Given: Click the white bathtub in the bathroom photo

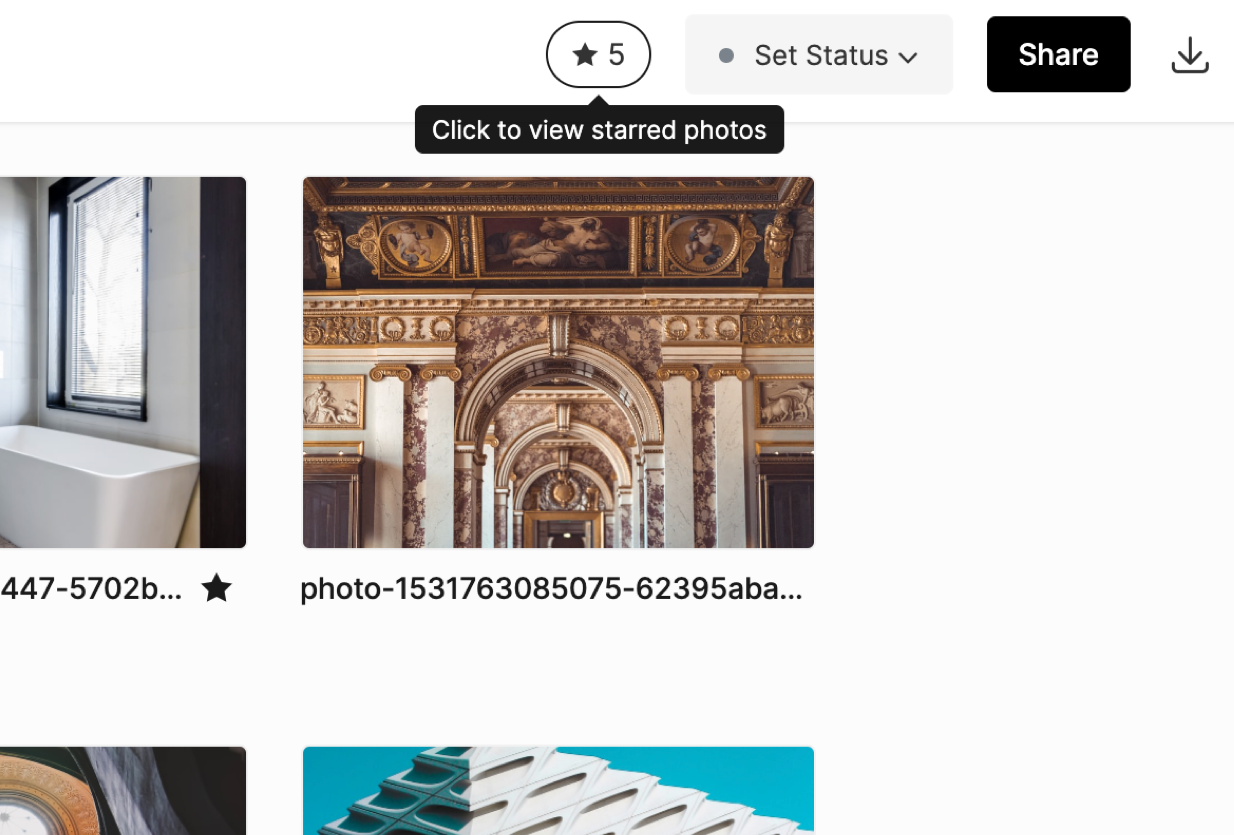Looking at the screenshot, I should (100, 490).
